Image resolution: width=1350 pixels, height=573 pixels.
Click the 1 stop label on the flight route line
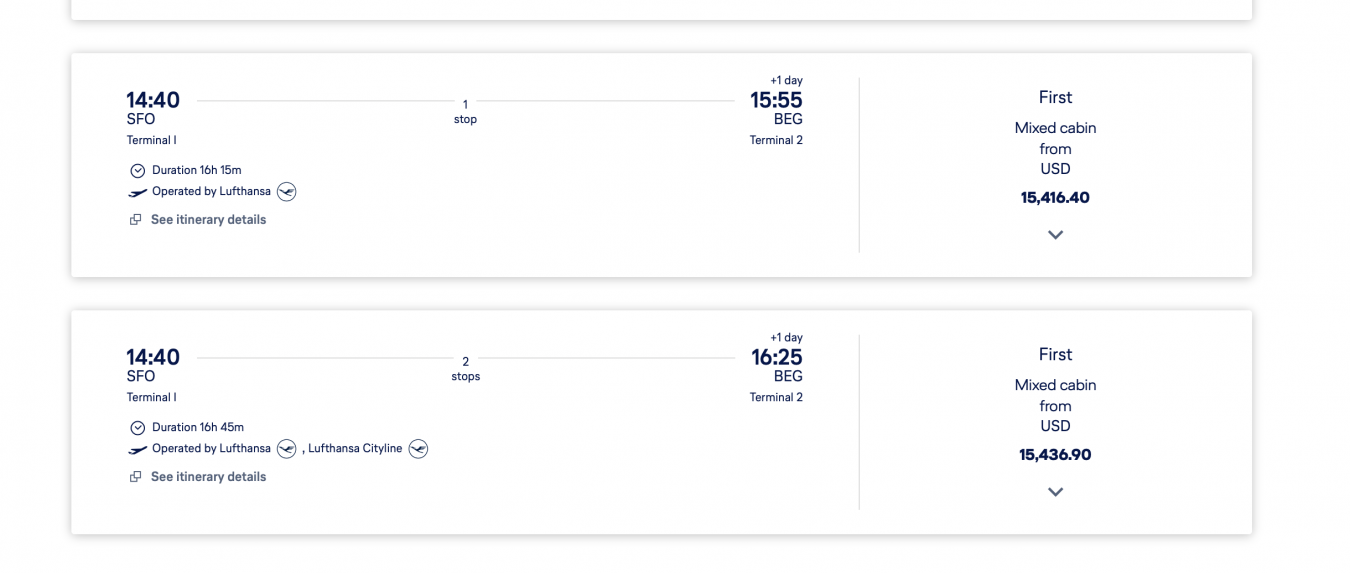coord(465,112)
